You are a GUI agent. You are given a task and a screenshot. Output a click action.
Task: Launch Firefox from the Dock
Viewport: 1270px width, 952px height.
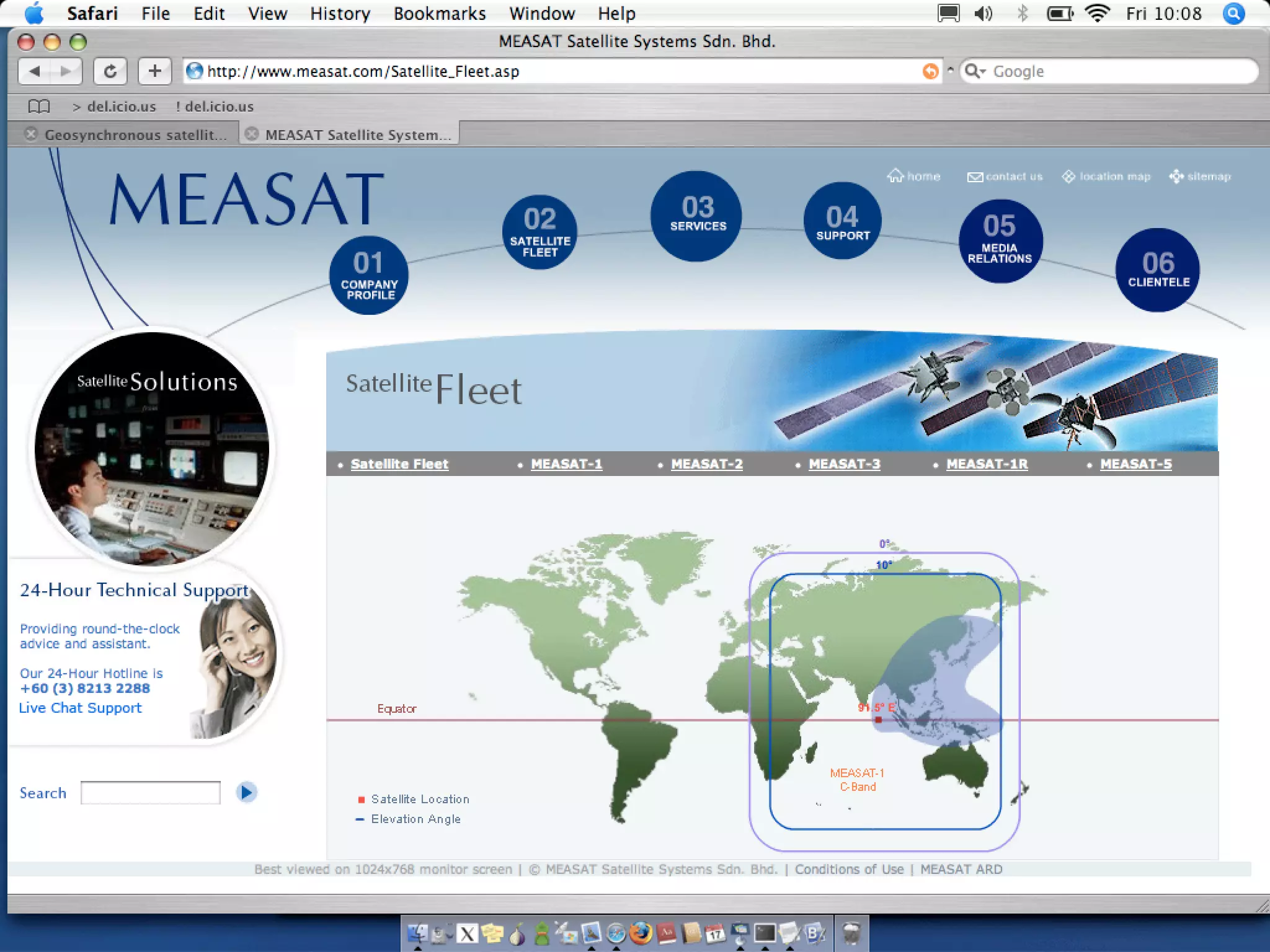click(x=641, y=933)
